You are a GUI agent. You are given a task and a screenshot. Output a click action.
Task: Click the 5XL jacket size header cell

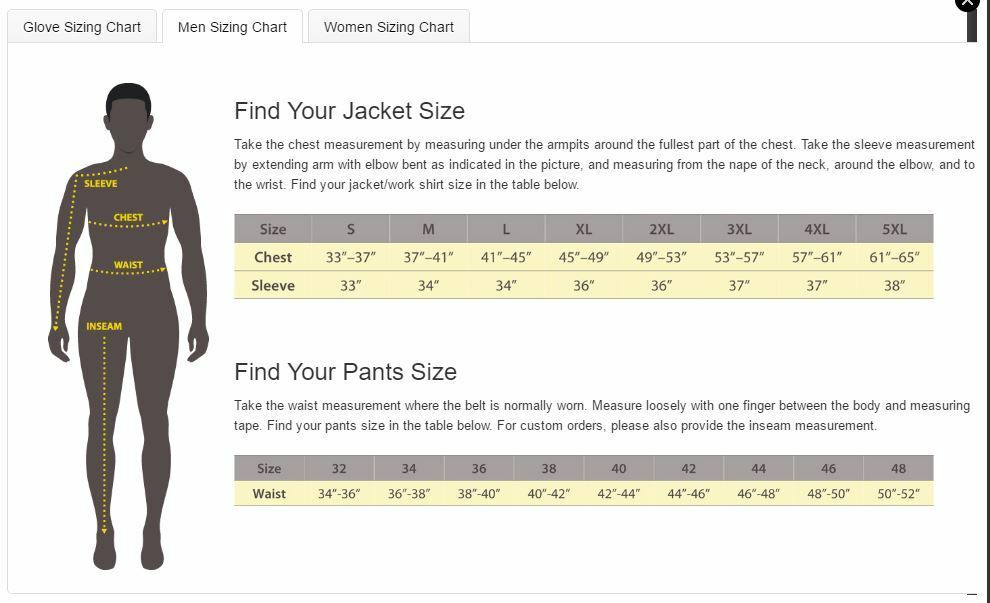894,229
